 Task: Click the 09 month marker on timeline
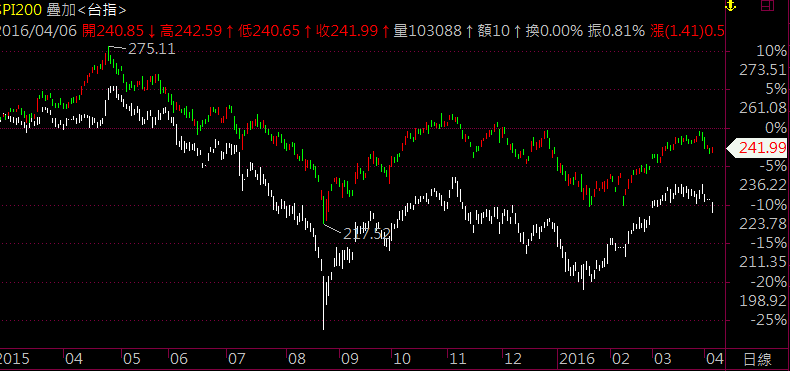point(349,359)
